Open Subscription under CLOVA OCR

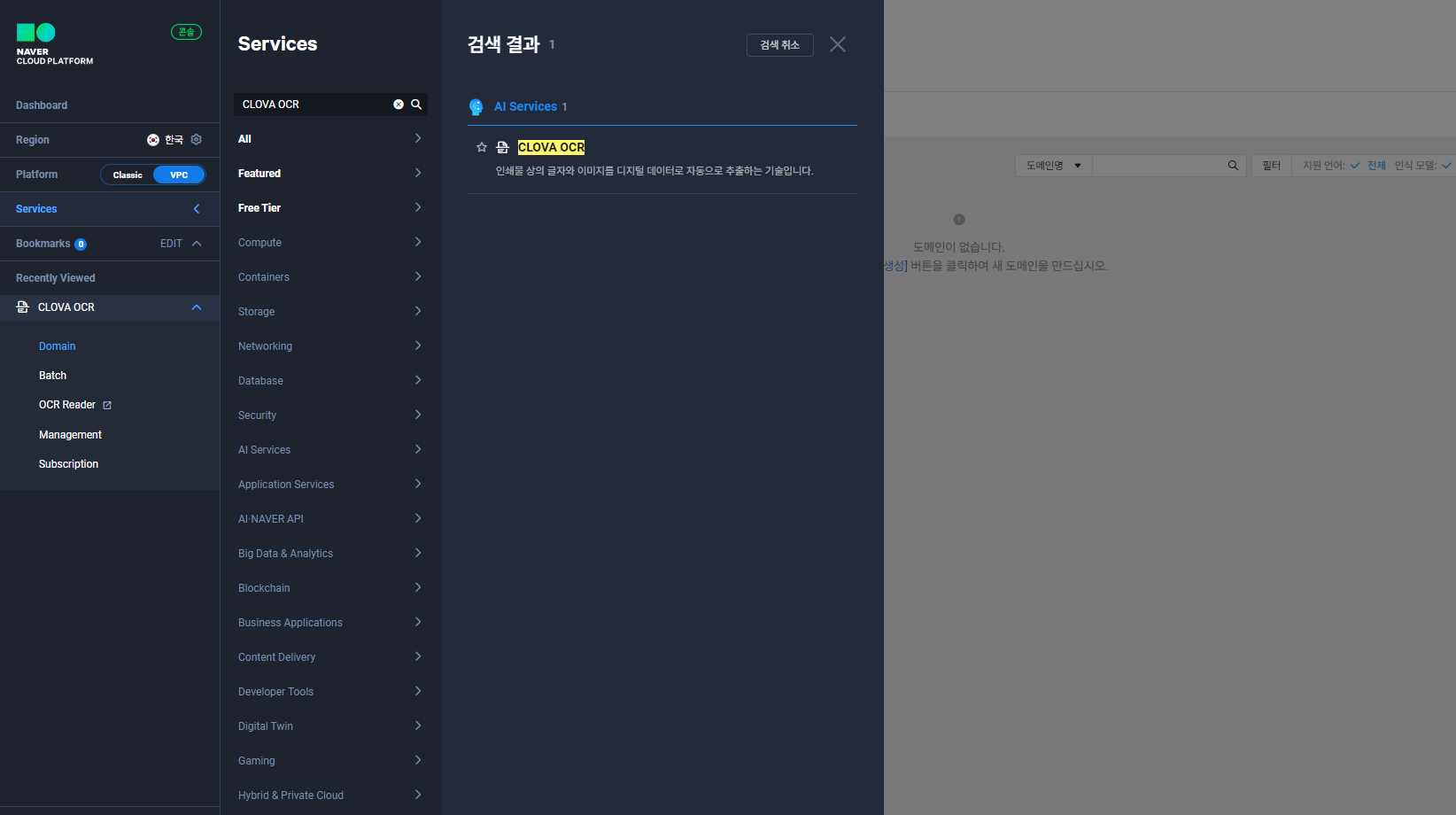(68, 464)
